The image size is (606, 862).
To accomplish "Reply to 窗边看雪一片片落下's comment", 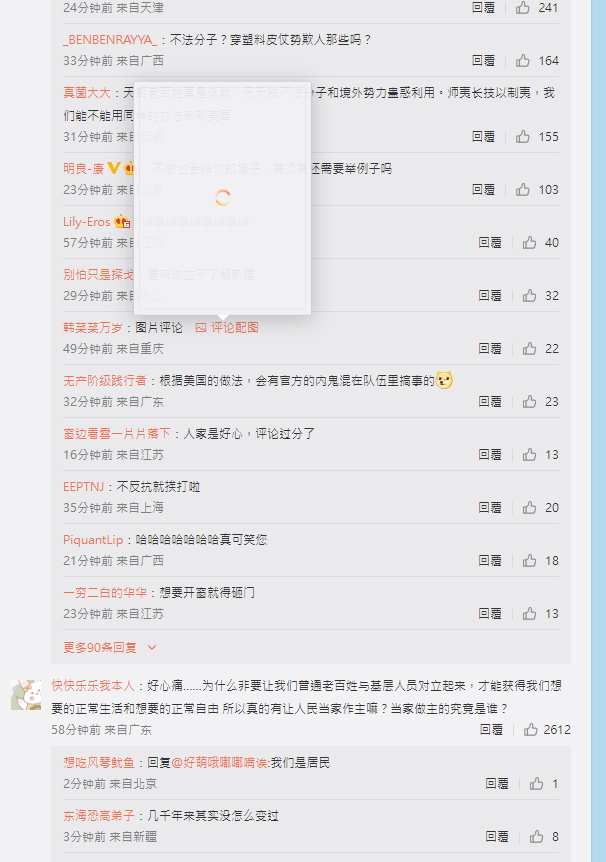I will coord(490,455).
